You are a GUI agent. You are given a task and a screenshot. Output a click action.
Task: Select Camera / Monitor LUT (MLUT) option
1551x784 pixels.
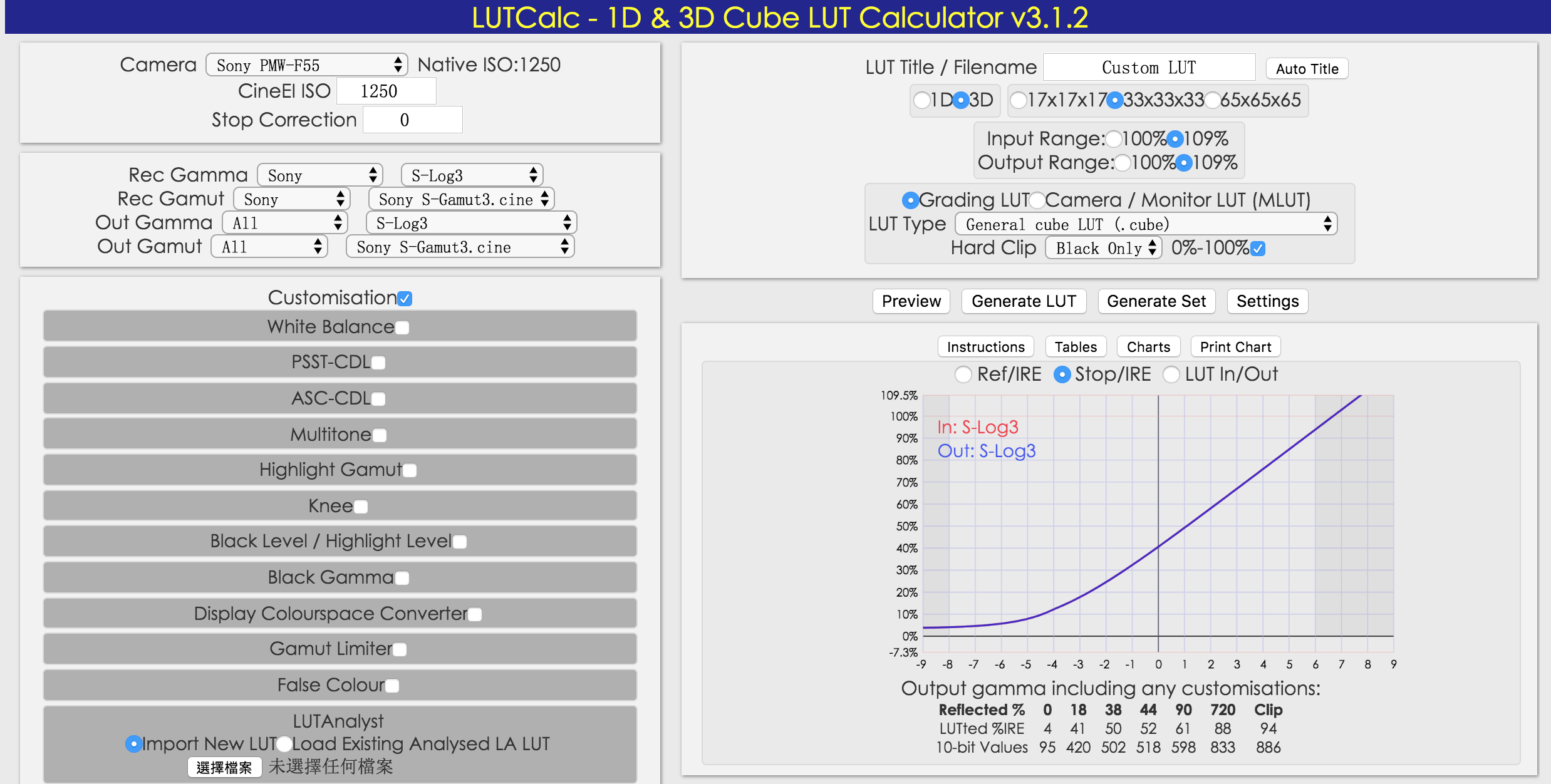point(1037,200)
